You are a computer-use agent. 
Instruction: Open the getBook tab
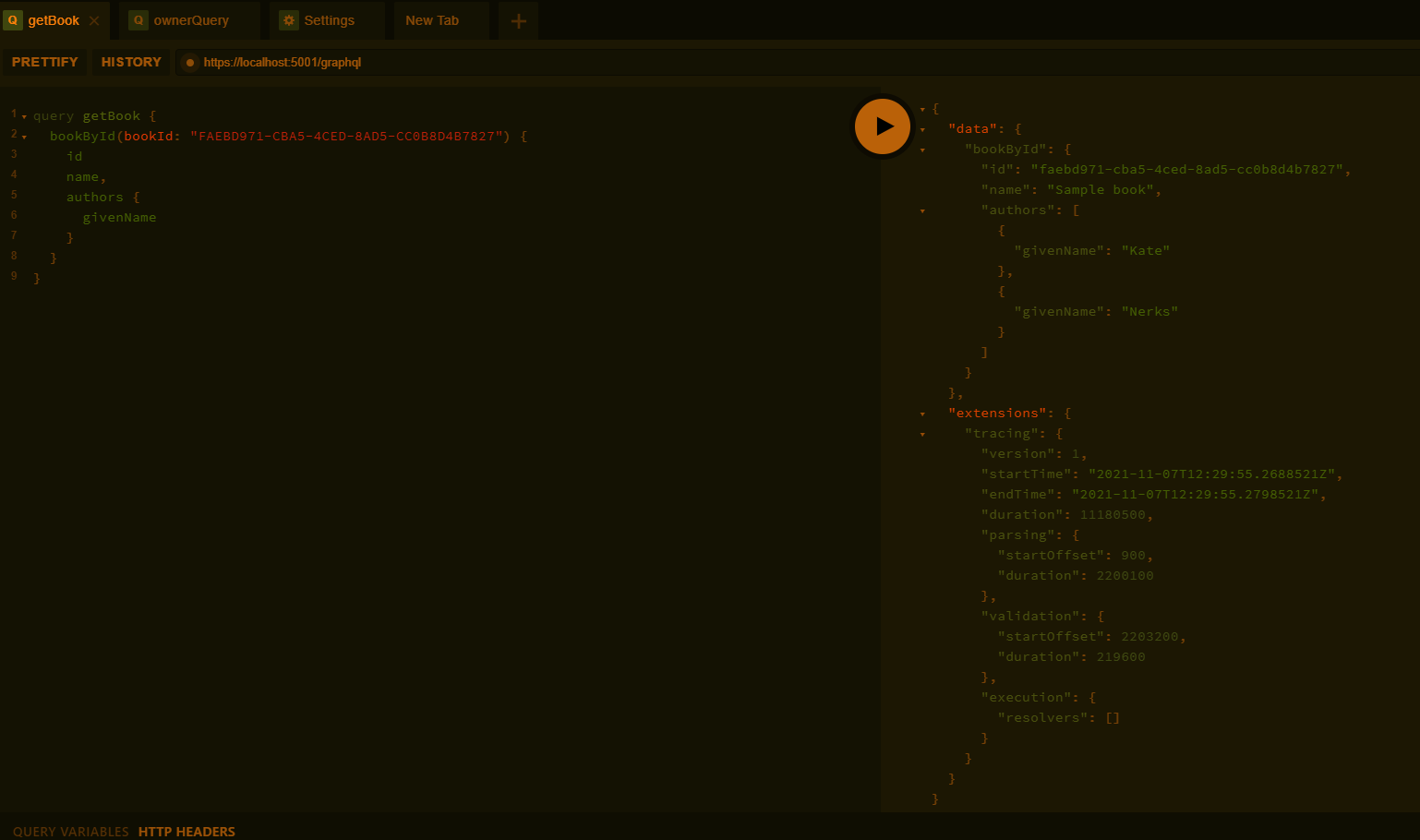coord(54,20)
